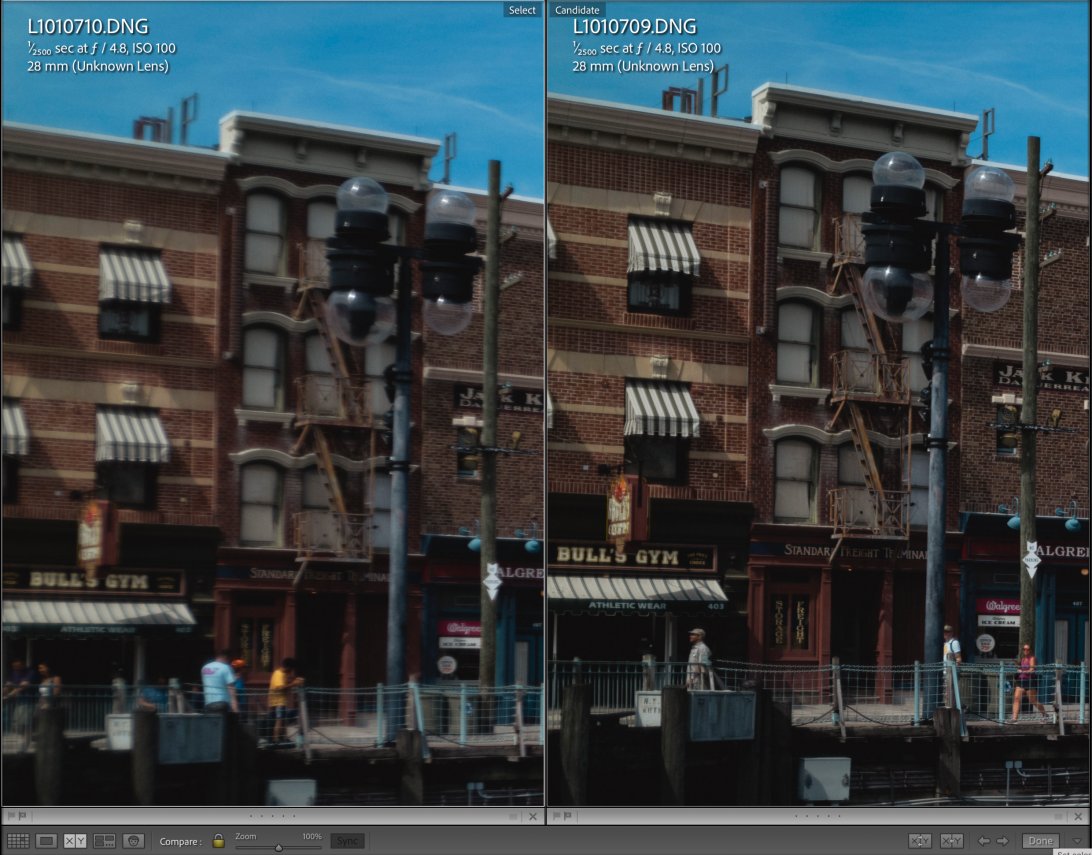Click the Done button
Image resolution: width=1092 pixels, height=855 pixels.
click(x=1040, y=841)
